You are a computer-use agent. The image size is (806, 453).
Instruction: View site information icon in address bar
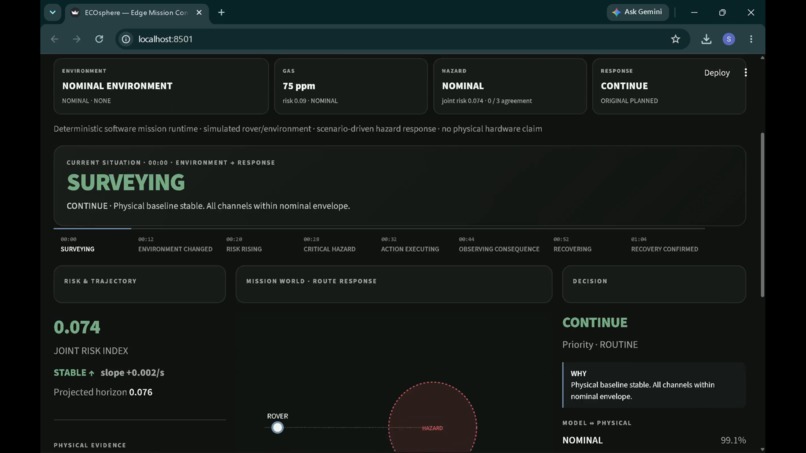[126, 39]
